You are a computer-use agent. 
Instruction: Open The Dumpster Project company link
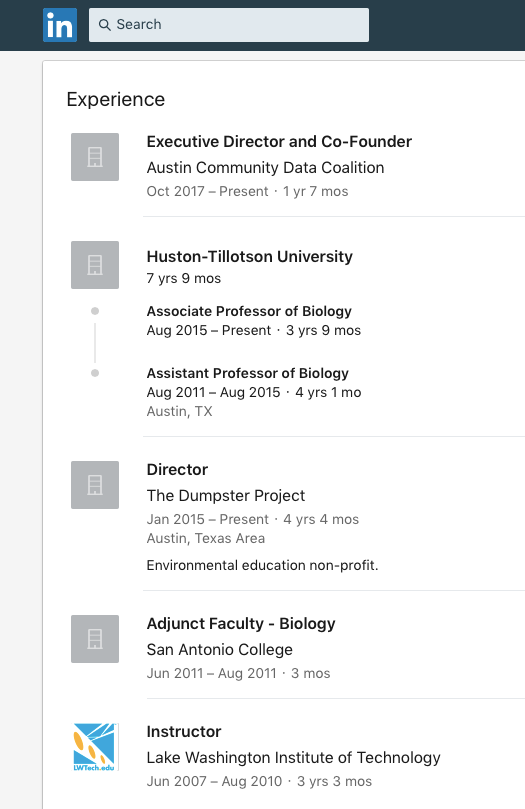(x=226, y=496)
